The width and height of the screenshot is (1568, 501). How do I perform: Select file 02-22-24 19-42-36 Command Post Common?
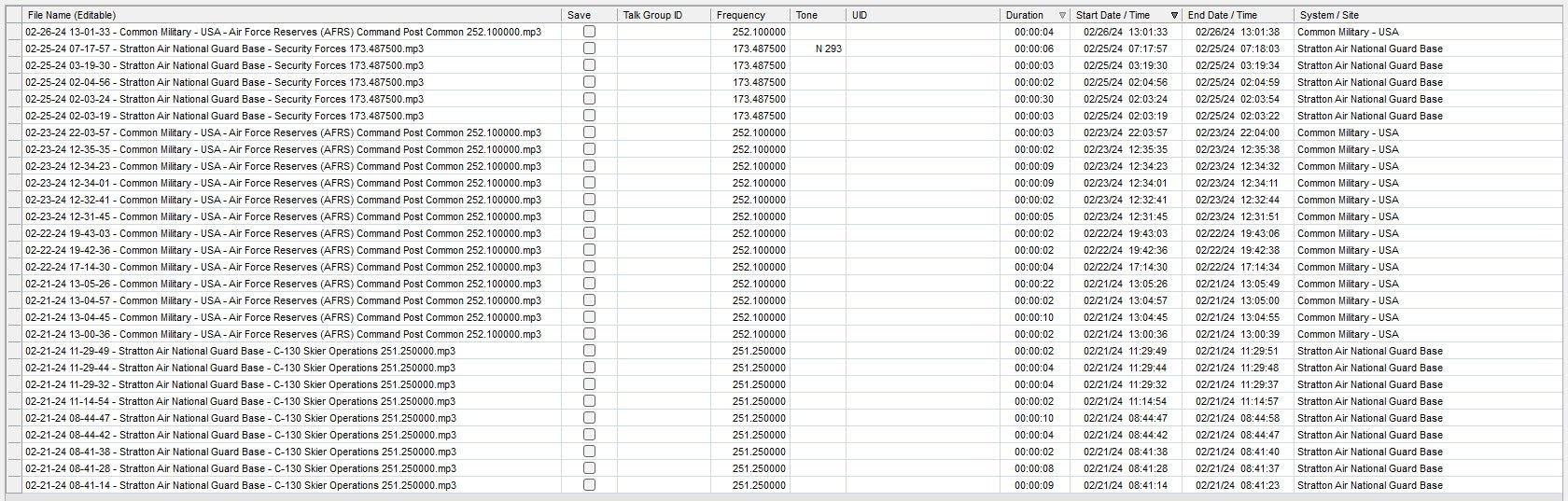[x=283, y=250]
